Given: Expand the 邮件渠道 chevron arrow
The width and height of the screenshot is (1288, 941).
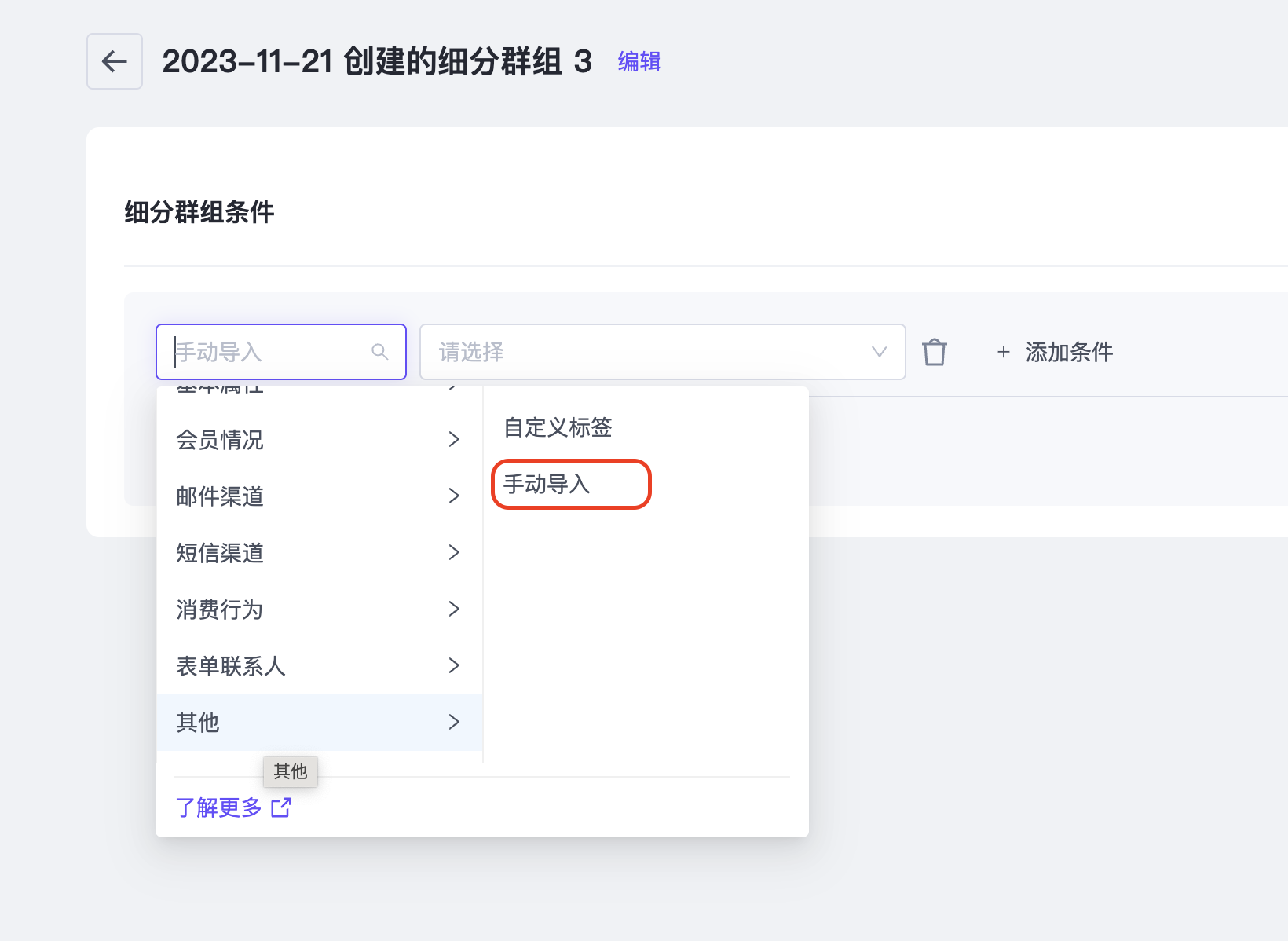Looking at the screenshot, I should 454,496.
